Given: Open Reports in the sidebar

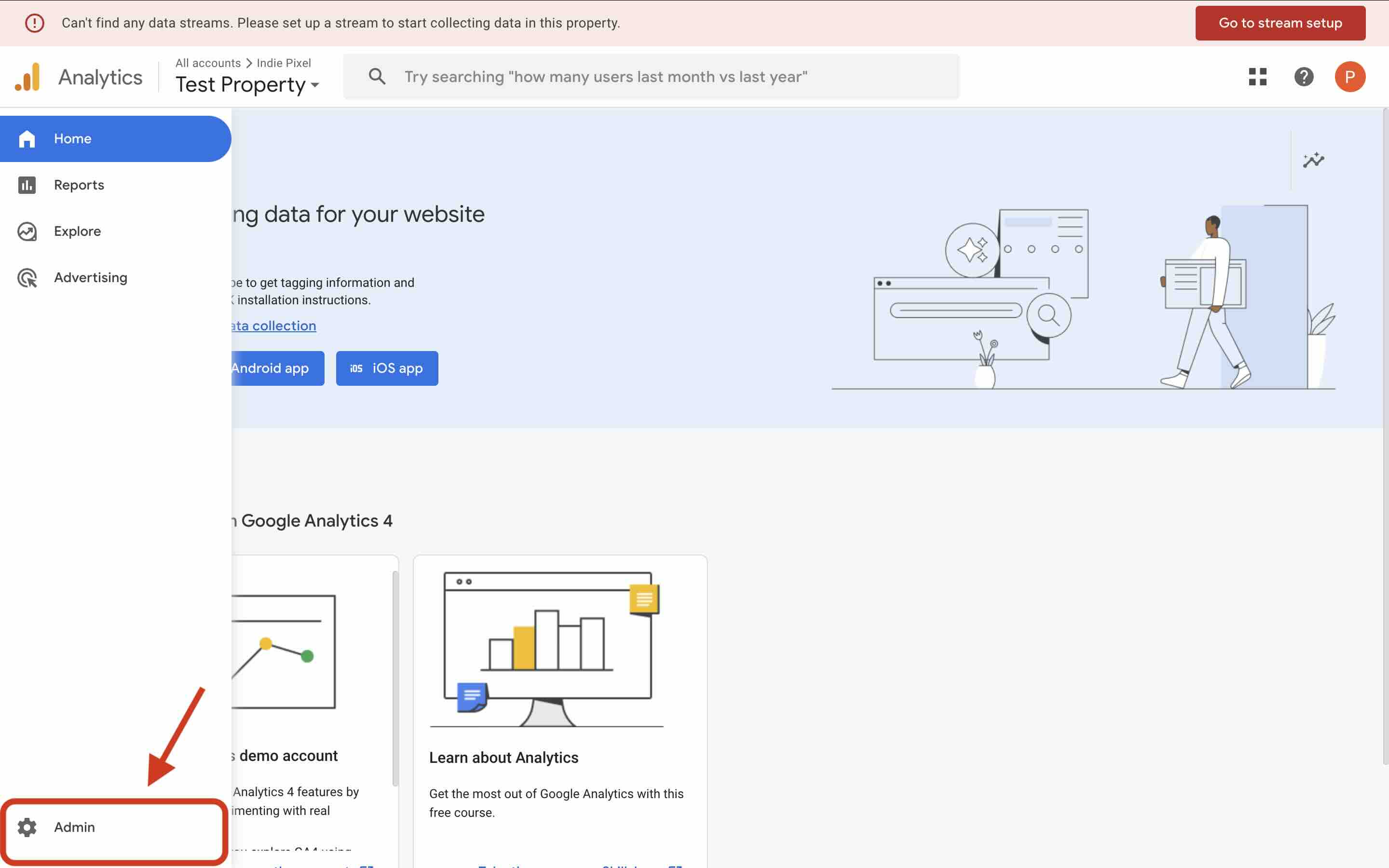Looking at the screenshot, I should point(79,185).
